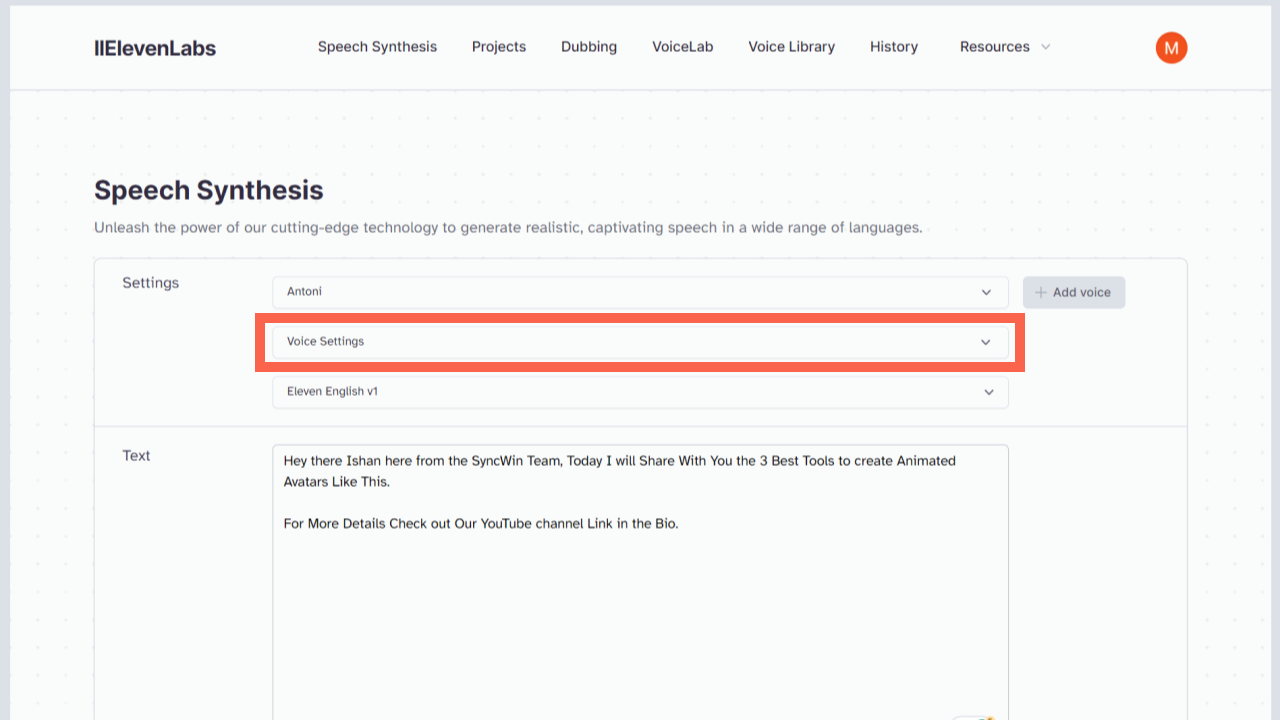
Task: Expand the Voice Settings panel
Action: click(x=640, y=342)
